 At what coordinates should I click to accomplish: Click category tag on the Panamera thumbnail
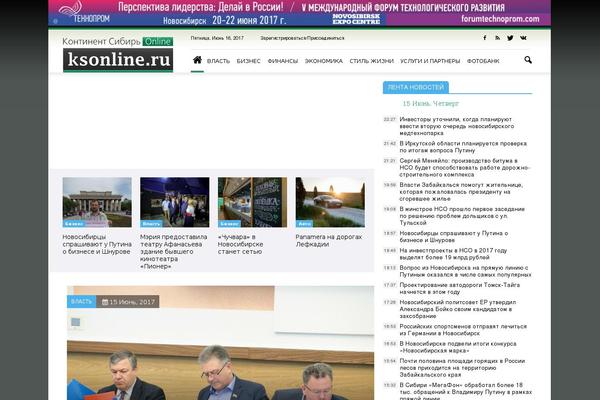click(304, 224)
